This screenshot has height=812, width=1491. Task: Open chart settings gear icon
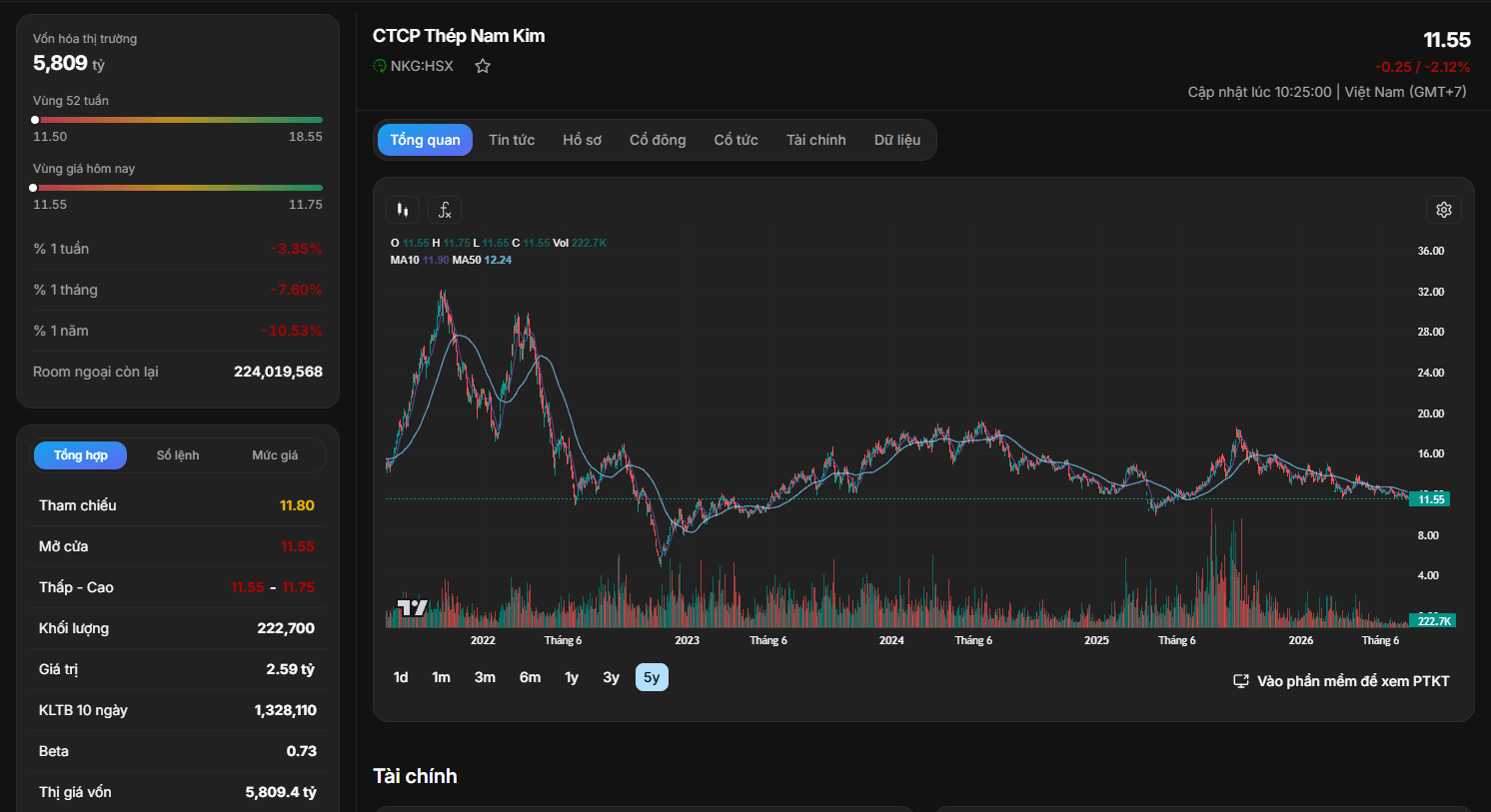(x=1444, y=210)
